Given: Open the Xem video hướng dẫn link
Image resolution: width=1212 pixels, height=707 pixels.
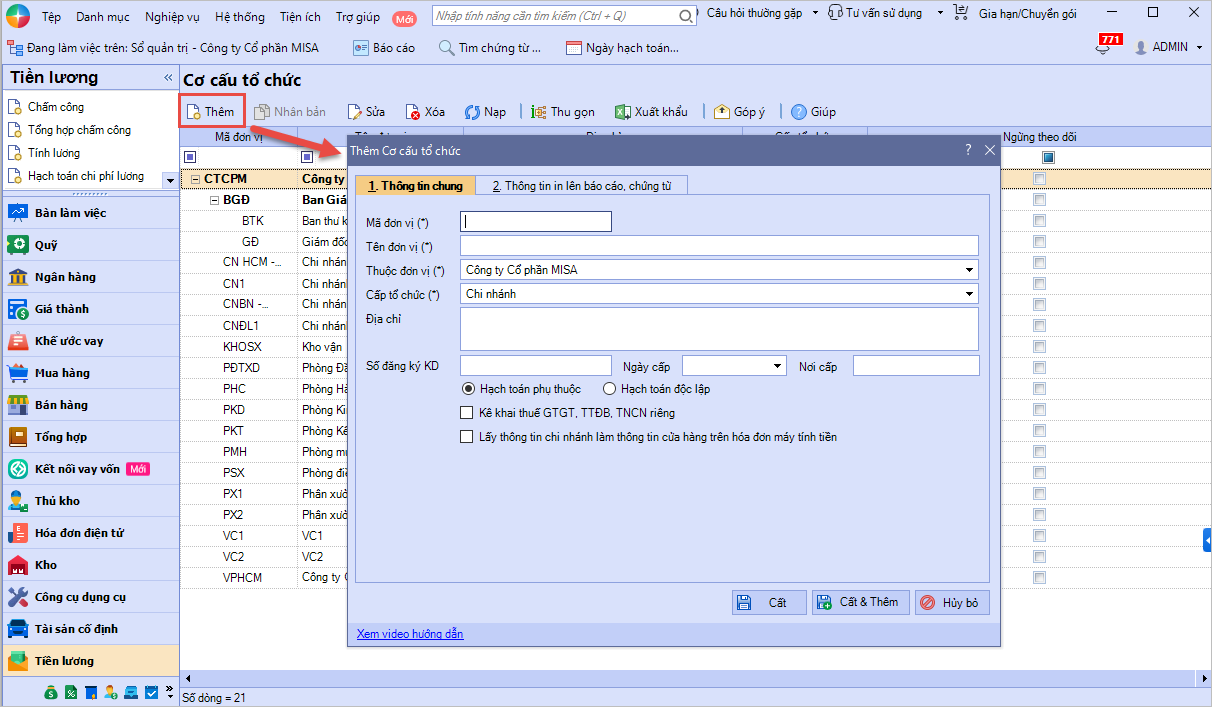Looking at the screenshot, I should pyautogui.click(x=410, y=634).
